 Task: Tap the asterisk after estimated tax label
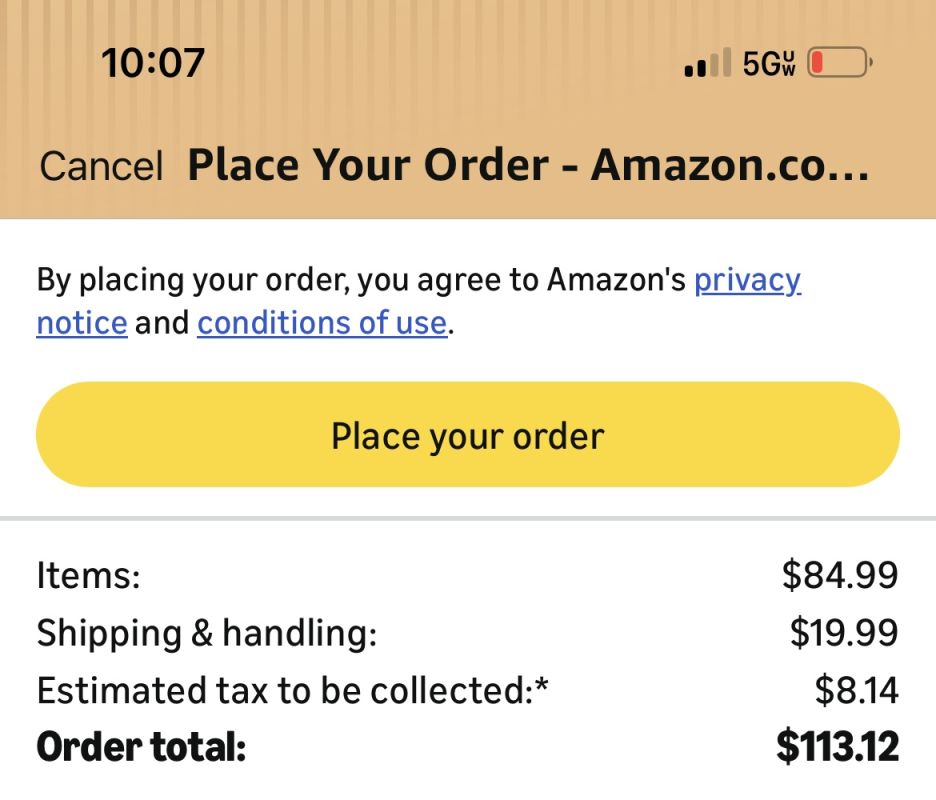point(543,686)
